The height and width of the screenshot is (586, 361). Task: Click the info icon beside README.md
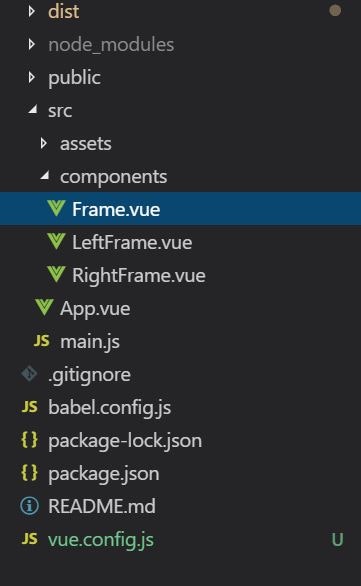[x=30, y=506]
